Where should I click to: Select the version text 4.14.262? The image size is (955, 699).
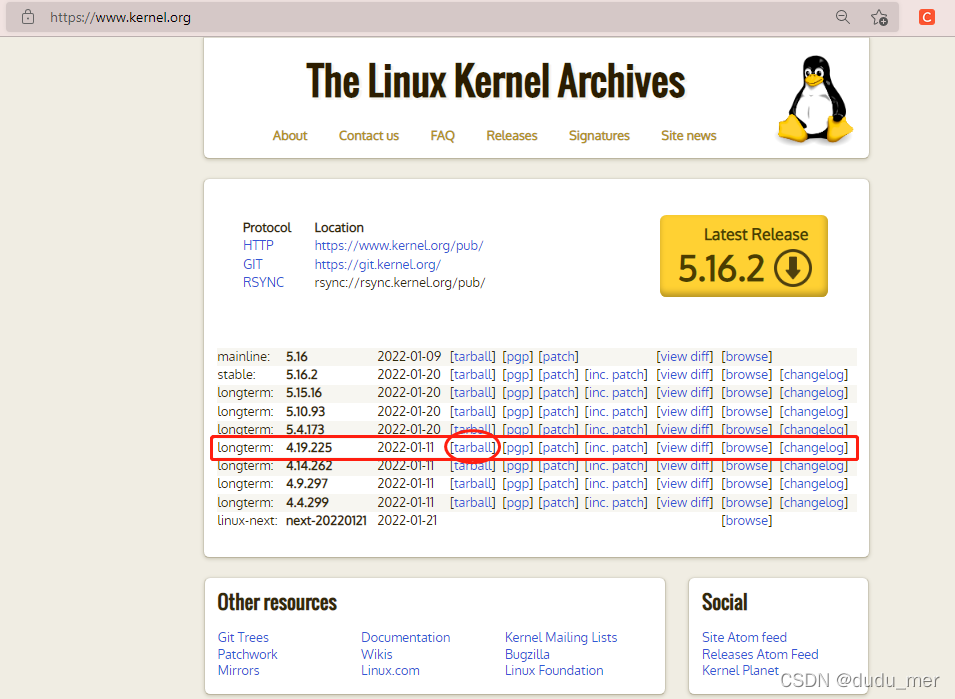[x=309, y=466]
